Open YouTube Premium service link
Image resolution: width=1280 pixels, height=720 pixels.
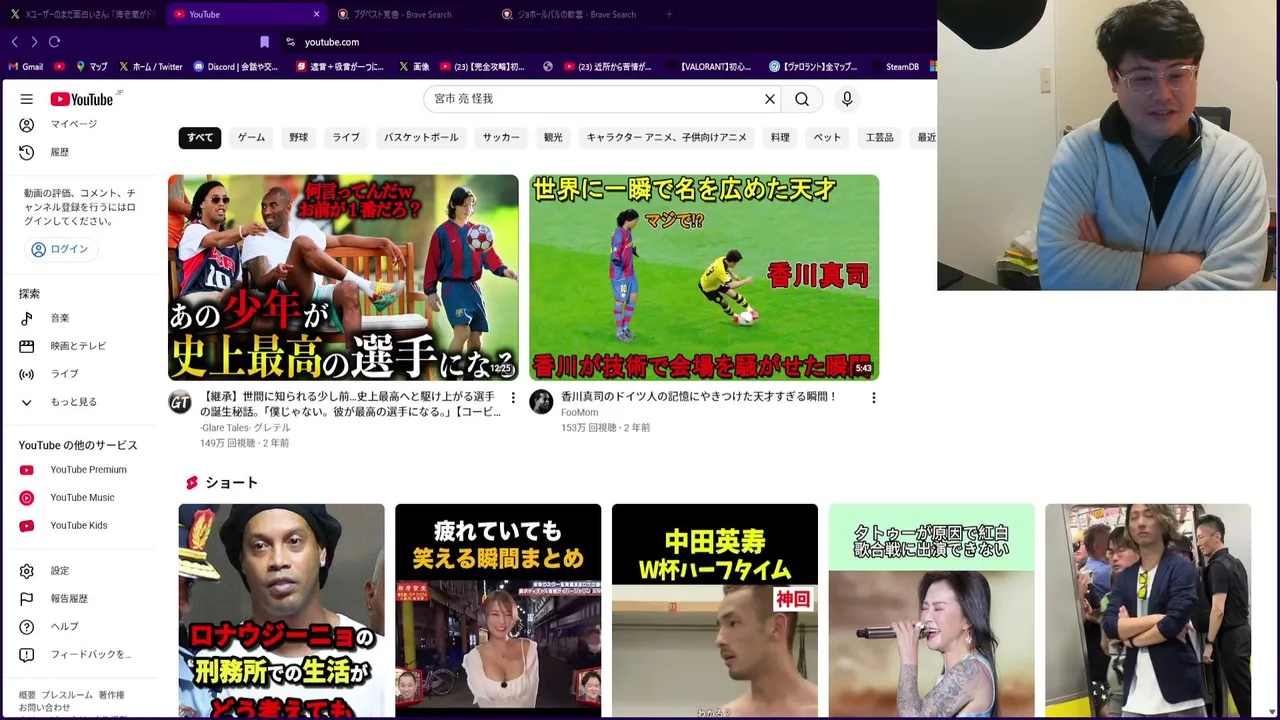[x=88, y=470]
